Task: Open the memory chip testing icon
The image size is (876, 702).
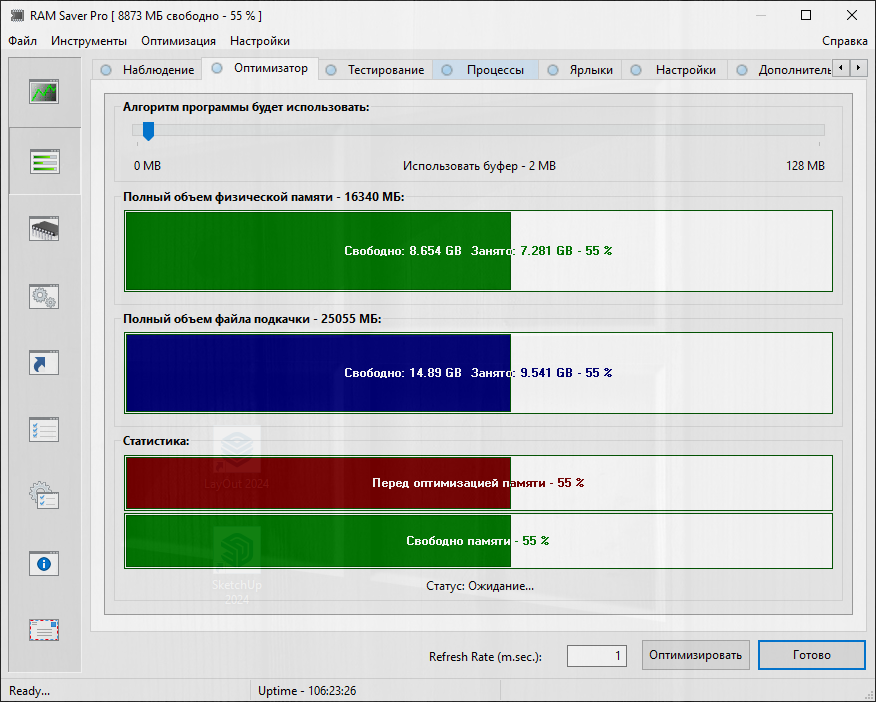Action: [44, 228]
